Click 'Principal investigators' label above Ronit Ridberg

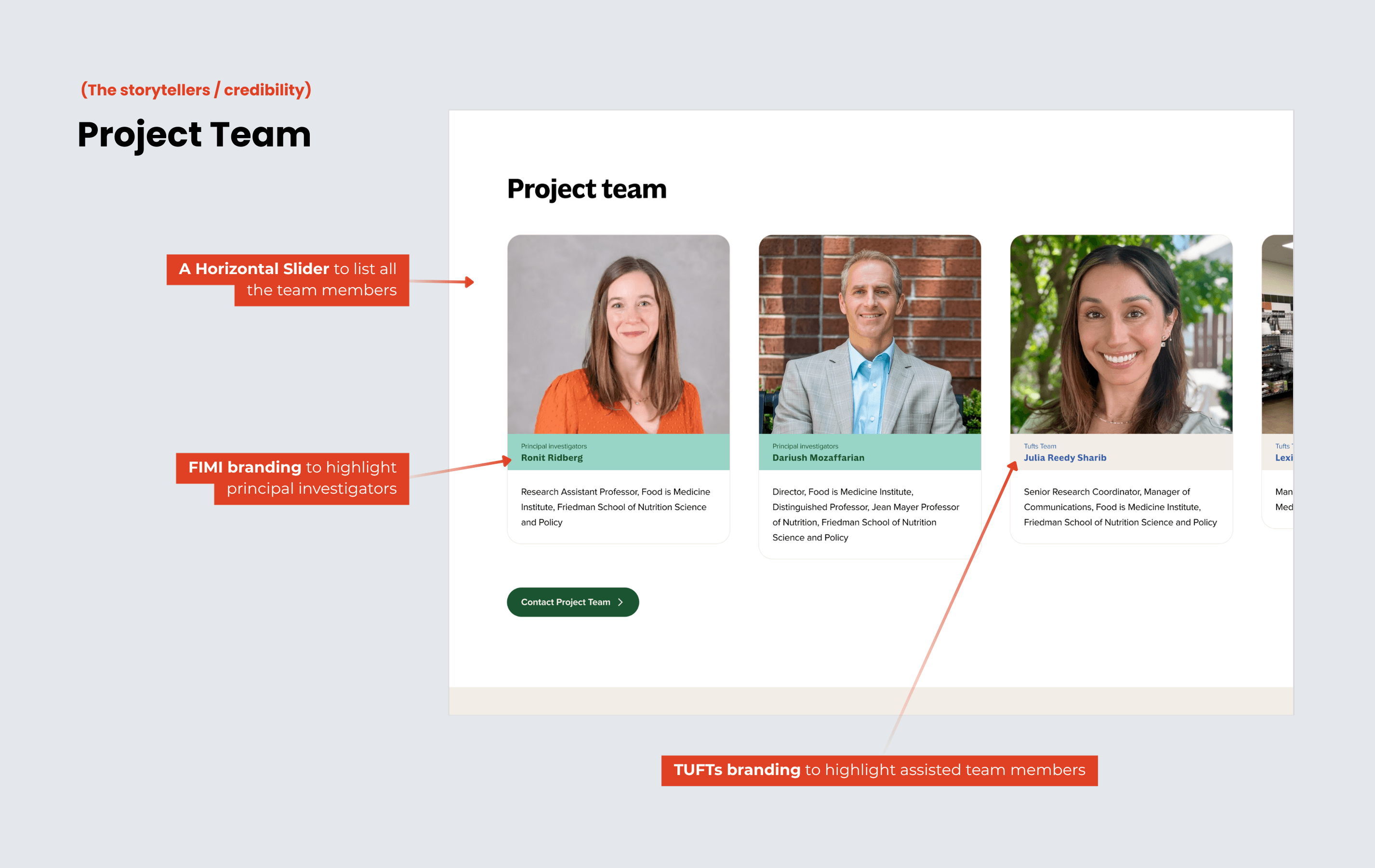[x=553, y=446]
